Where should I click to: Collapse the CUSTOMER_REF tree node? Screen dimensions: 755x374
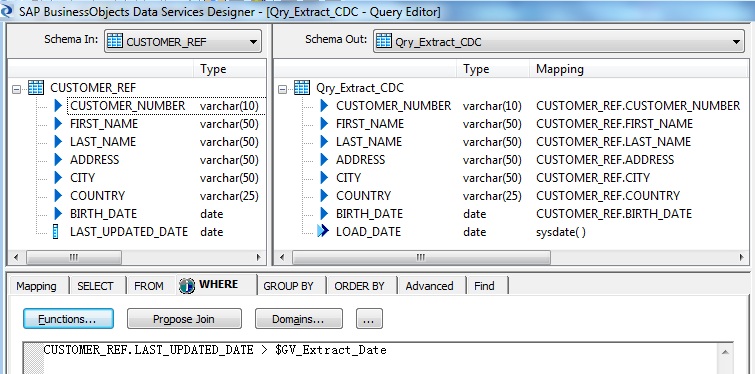[x=16, y=89]
